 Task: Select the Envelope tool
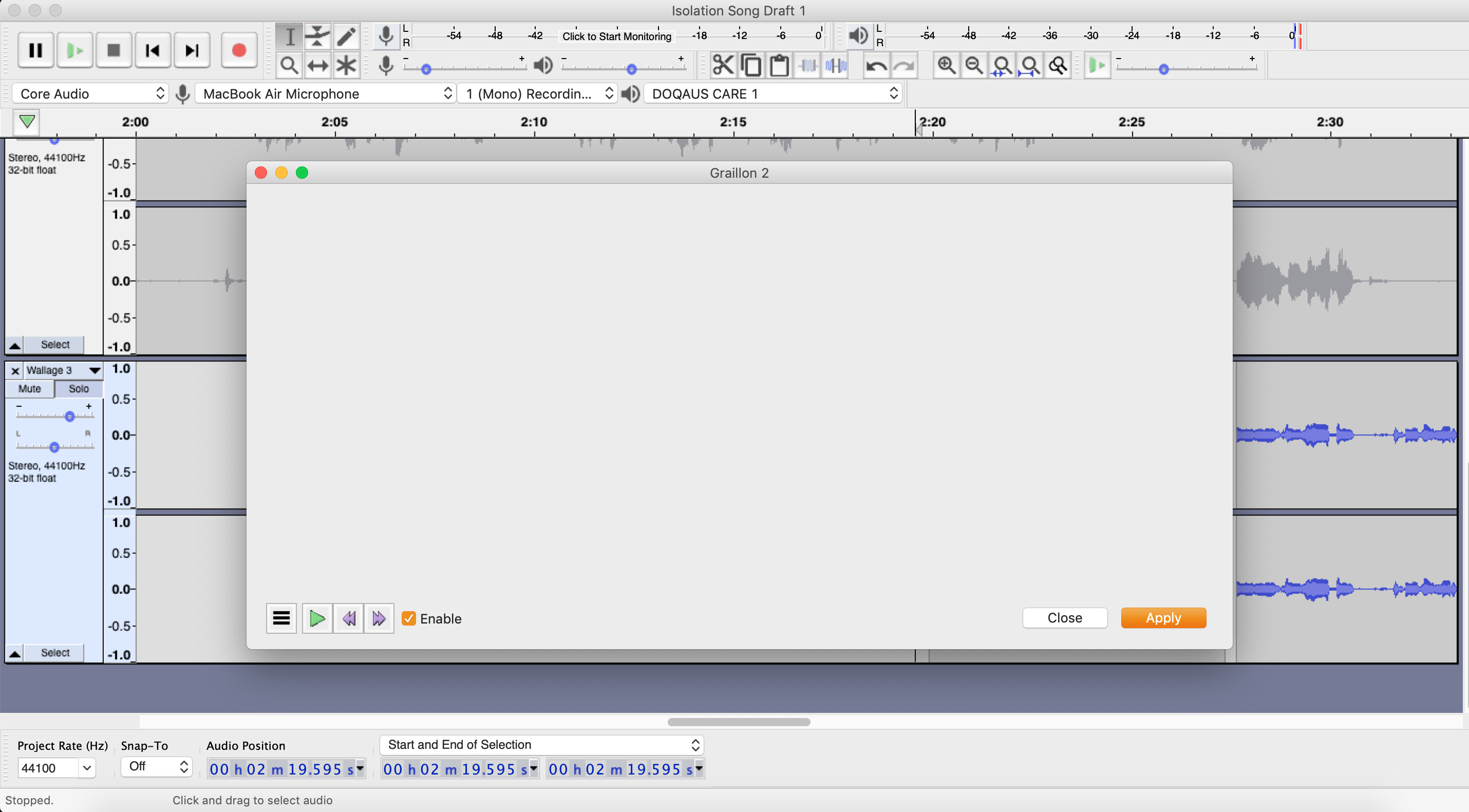(317, 36)
